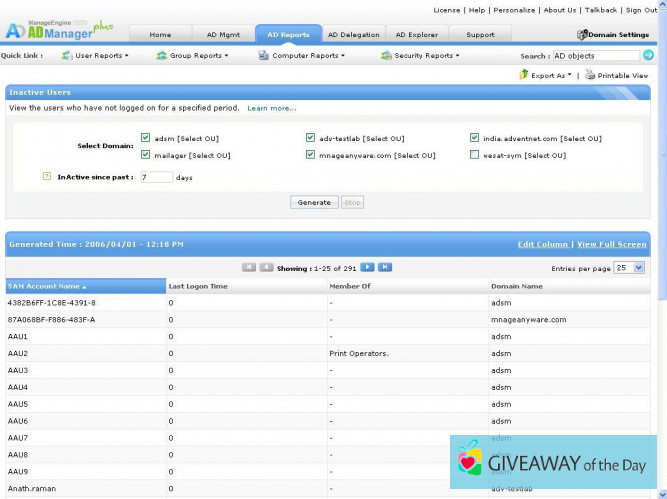The image size is (667, 499).
Task: Click the Domain Settings icon
Action: point(582,35)
